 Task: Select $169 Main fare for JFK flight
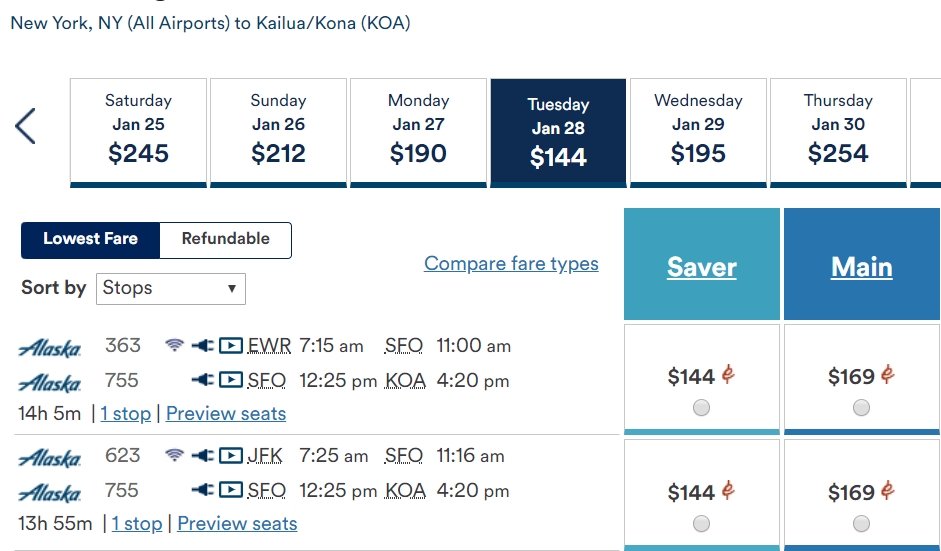(x=861, y=523)
